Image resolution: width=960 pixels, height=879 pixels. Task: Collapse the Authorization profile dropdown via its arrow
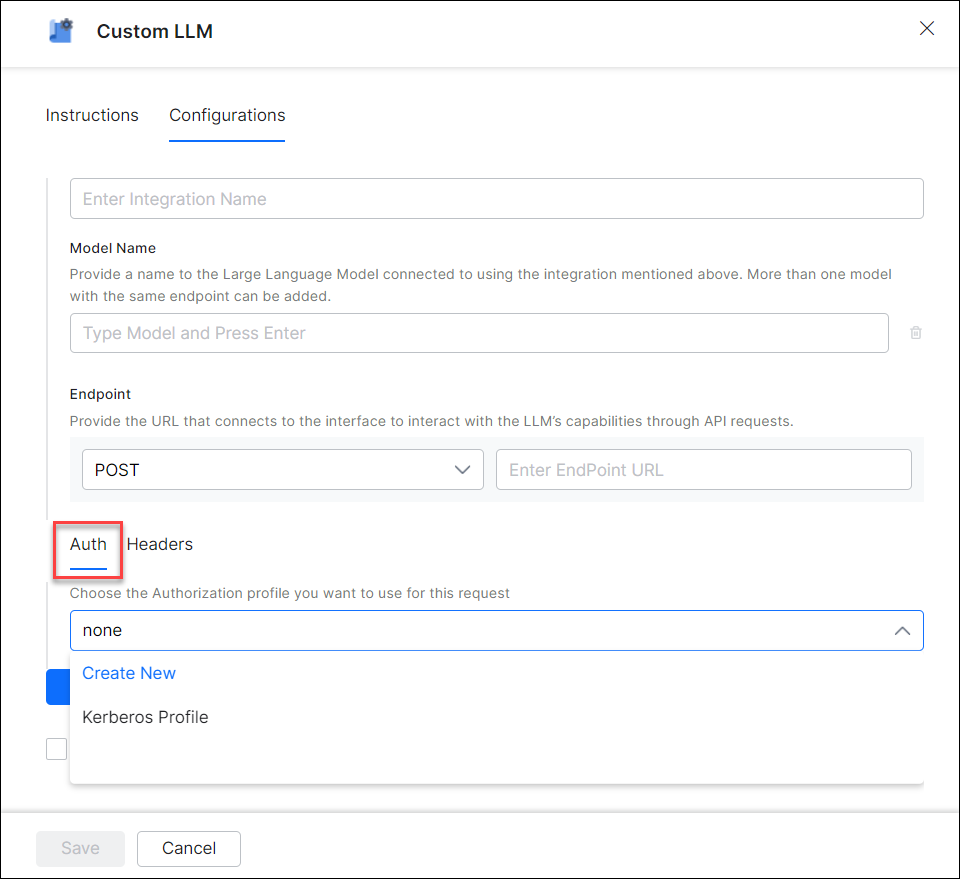pyautogui.click(x=902, y=630)
